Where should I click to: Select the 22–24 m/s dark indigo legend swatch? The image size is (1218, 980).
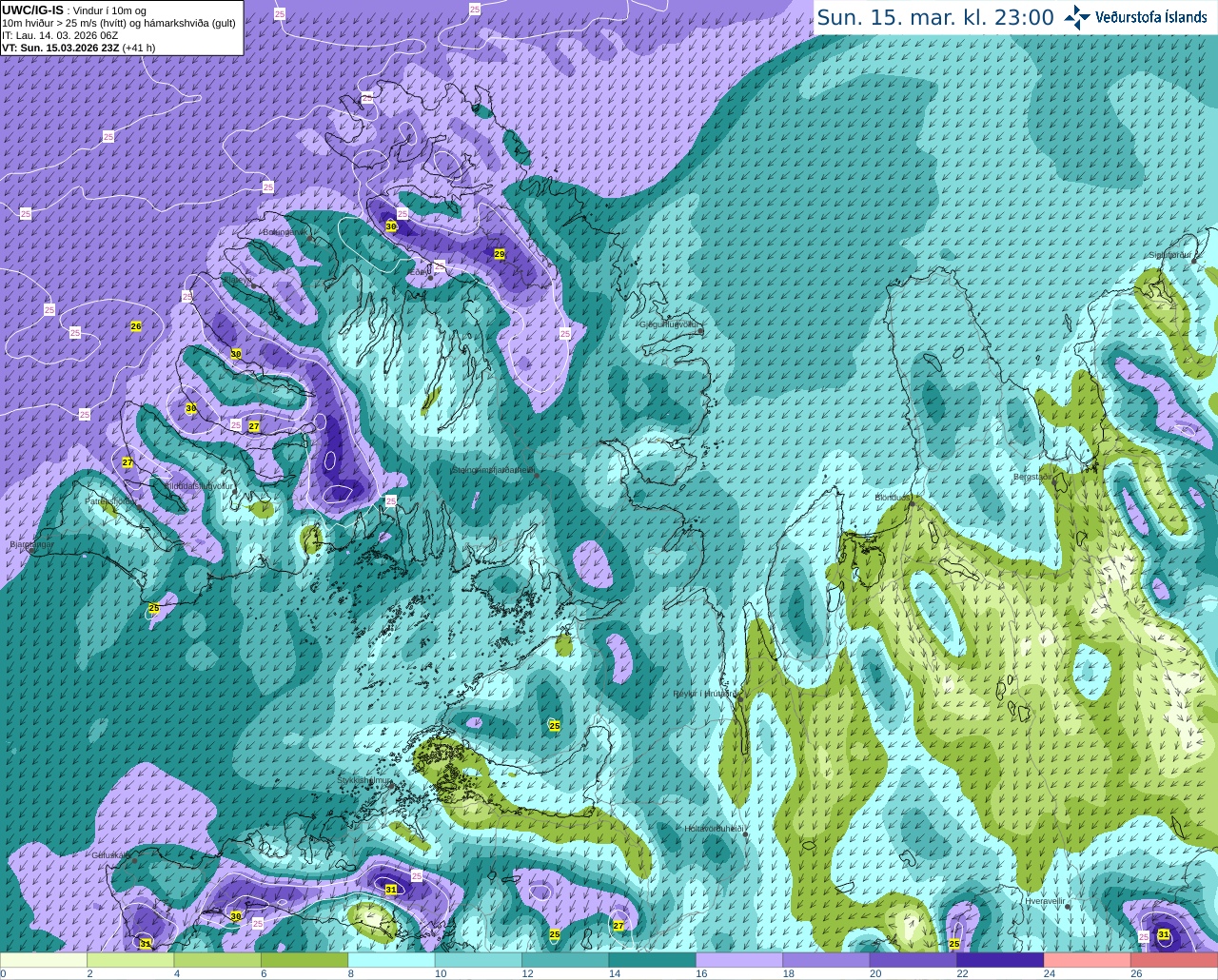click(x=1001, y=961)
